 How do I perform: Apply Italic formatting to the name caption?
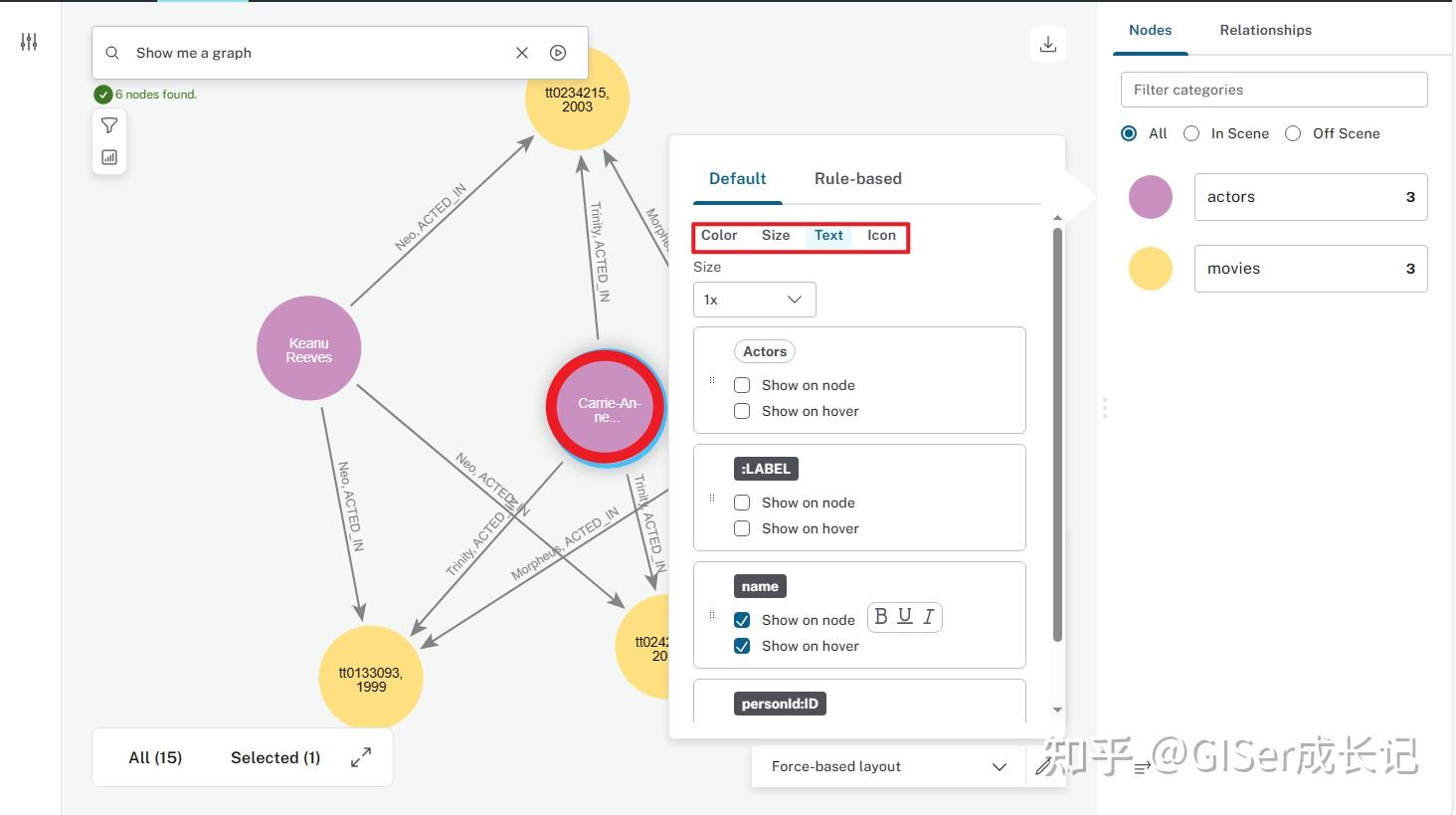pos(927,617)
